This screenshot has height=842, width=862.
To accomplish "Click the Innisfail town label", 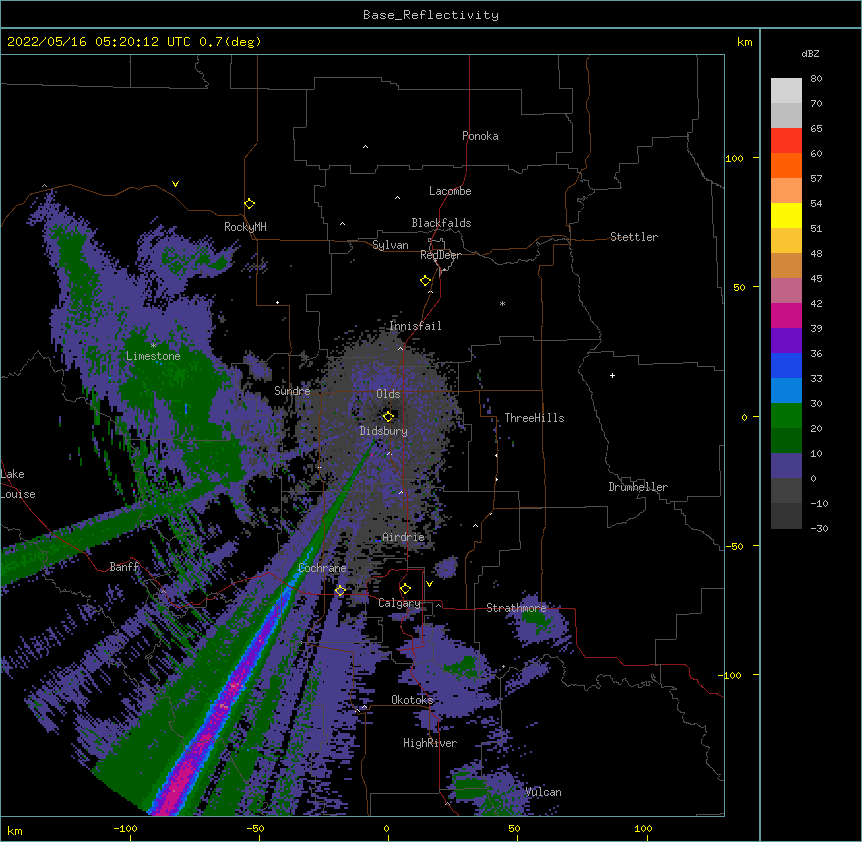I will 416,326.
